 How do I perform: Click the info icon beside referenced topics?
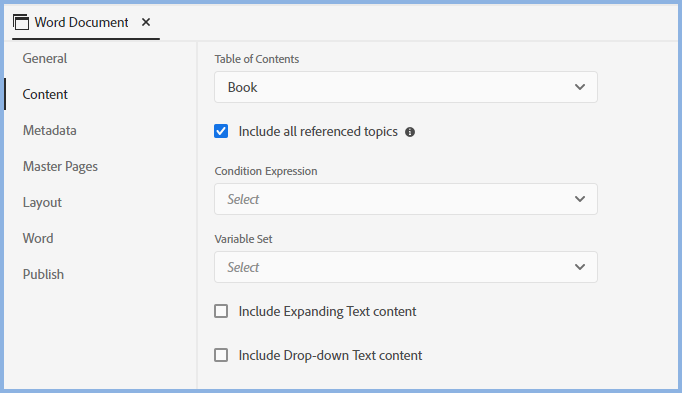410,132
